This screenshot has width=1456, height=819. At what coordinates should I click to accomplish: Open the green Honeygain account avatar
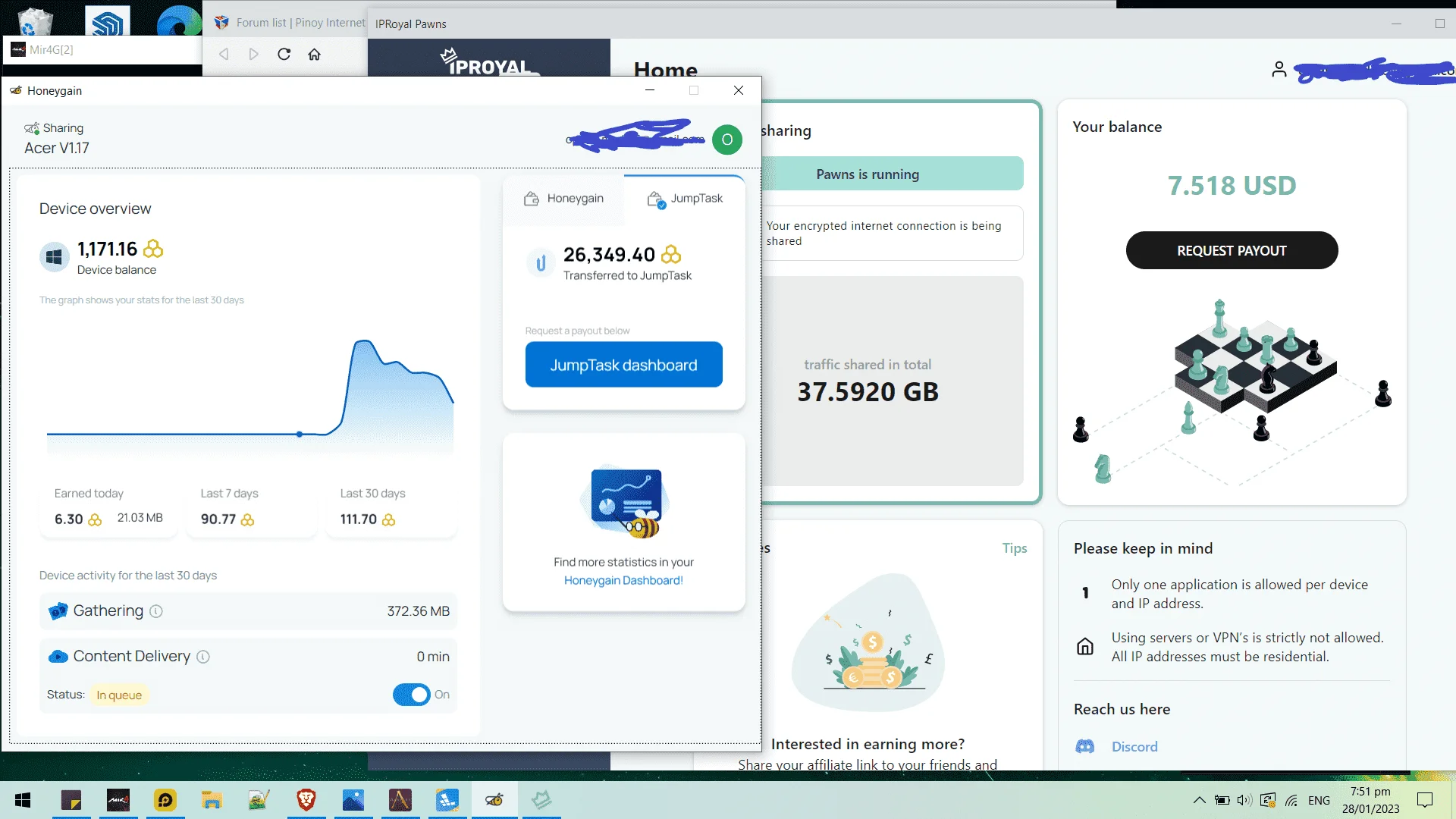point(727,140)
